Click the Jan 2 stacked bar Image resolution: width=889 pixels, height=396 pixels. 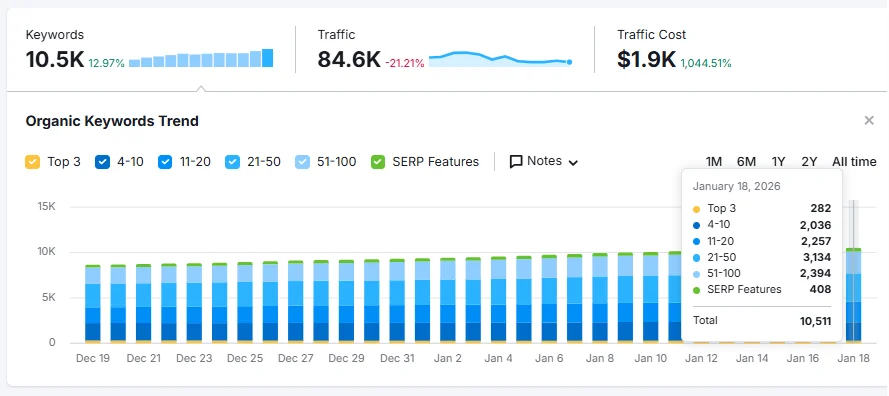pos(448,301)
